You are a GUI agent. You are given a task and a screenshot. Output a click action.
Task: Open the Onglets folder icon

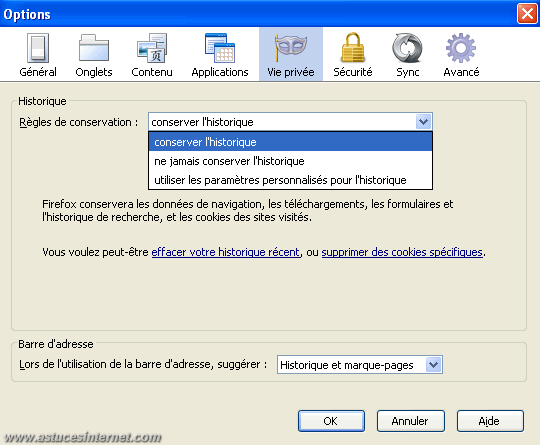94,48
